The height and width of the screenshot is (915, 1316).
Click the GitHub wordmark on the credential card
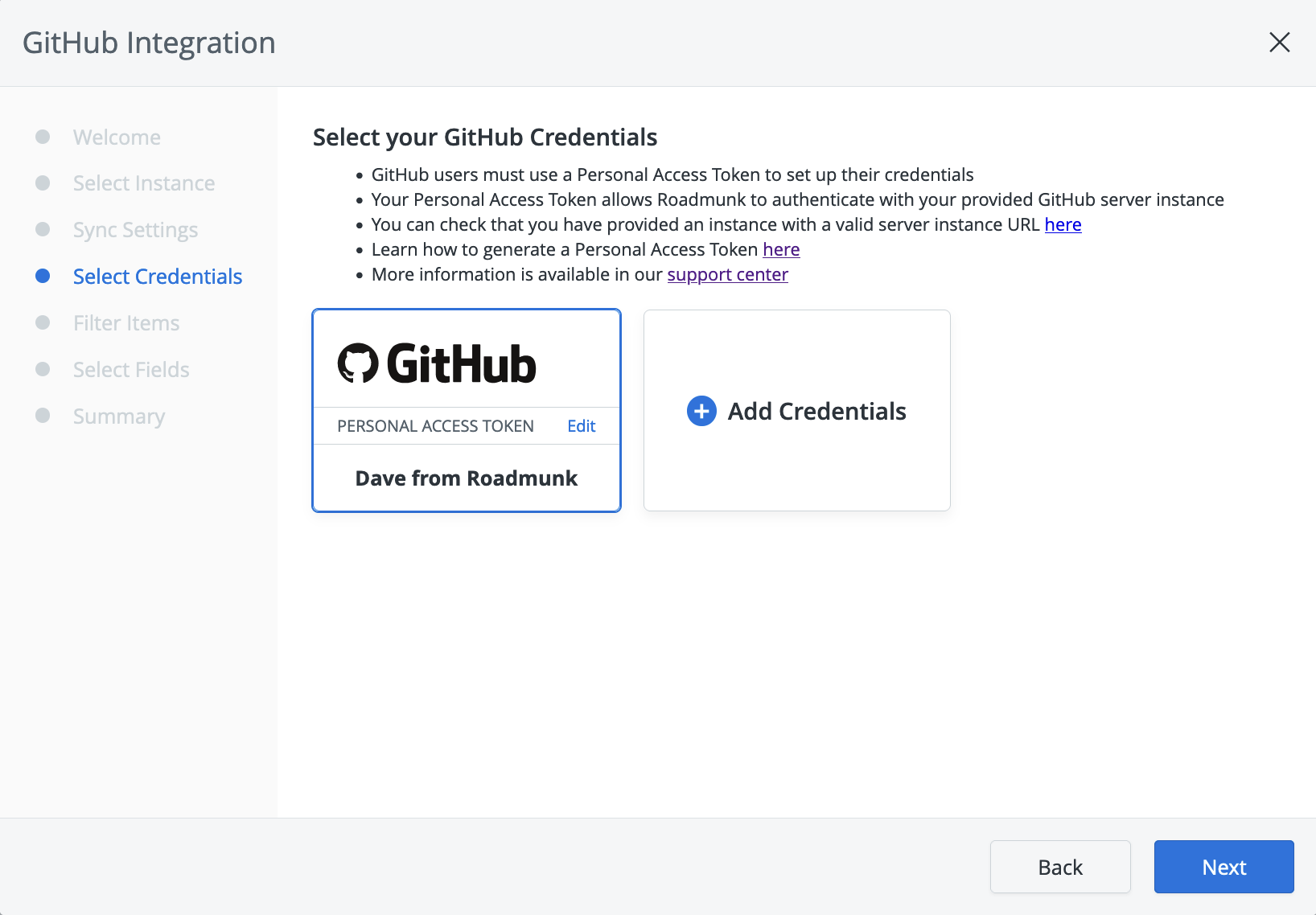[462, 364]
